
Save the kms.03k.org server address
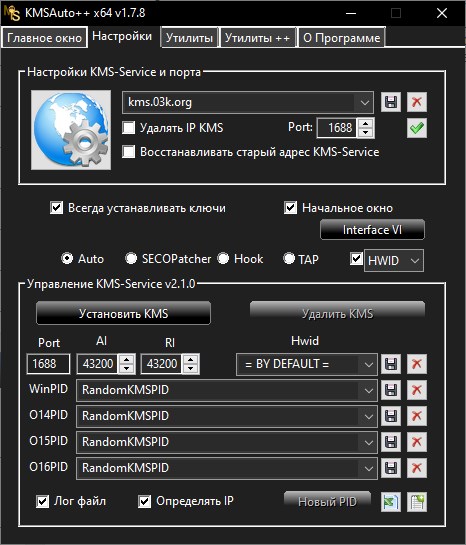click(x=391, y=102)
